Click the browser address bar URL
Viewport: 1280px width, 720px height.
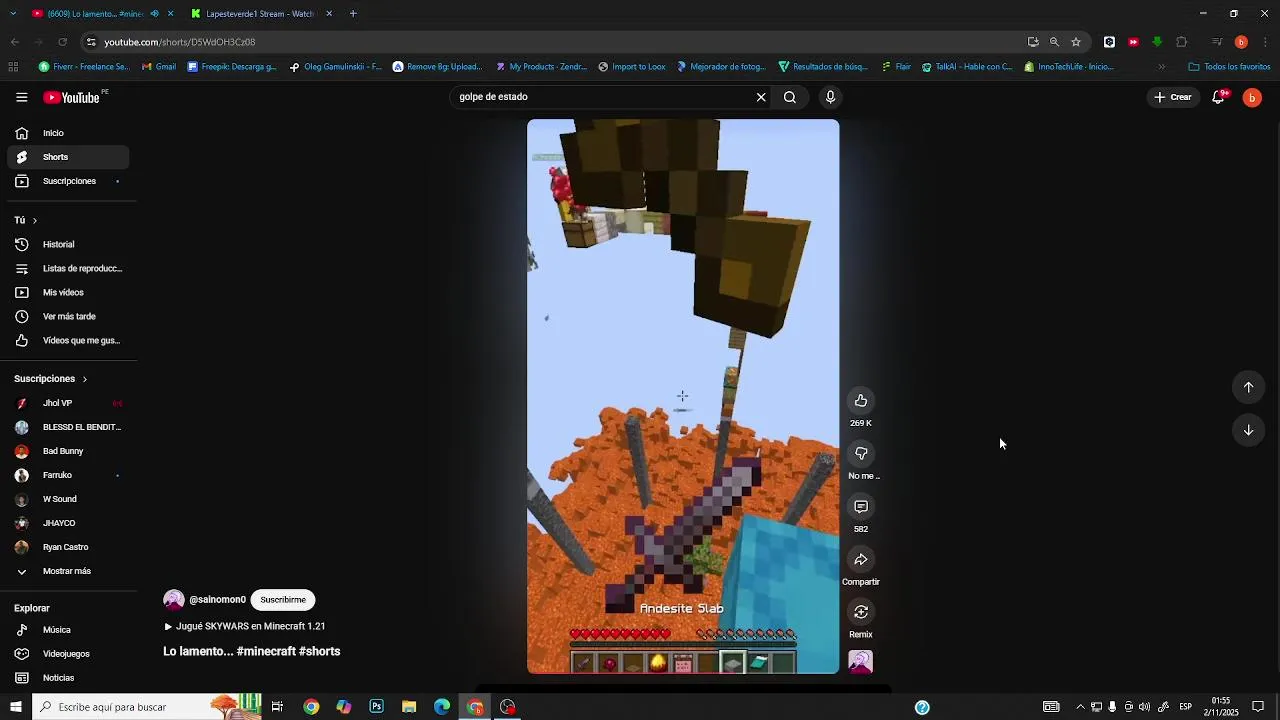click(180, 42)
